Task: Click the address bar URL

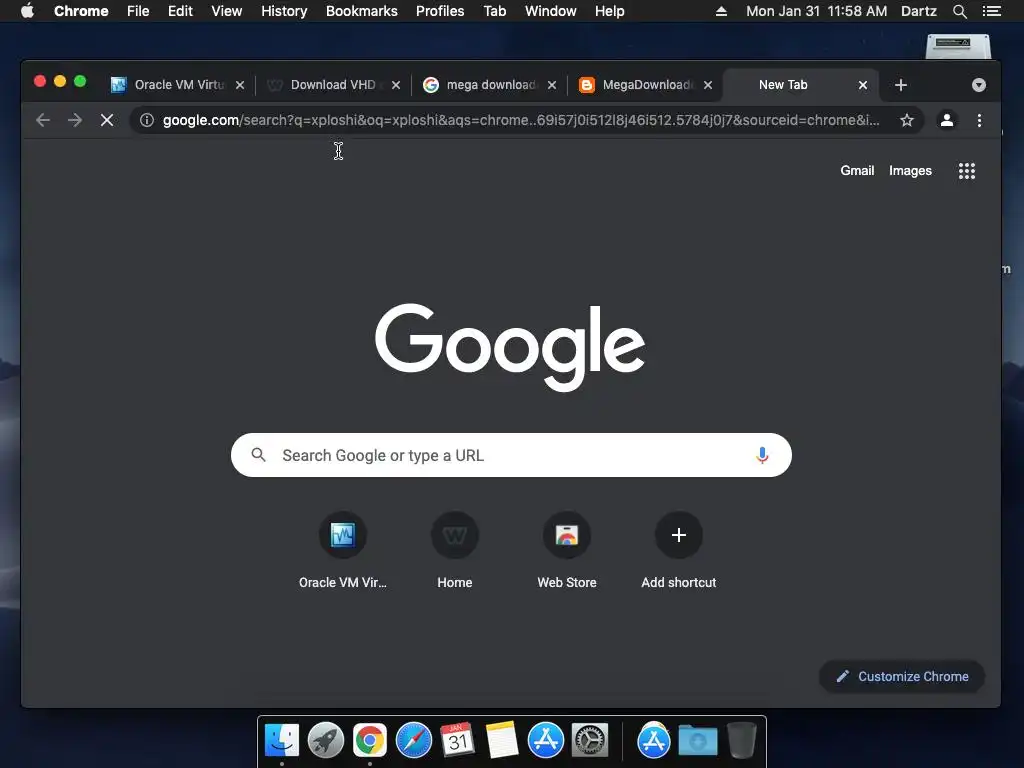Action: 521,120
